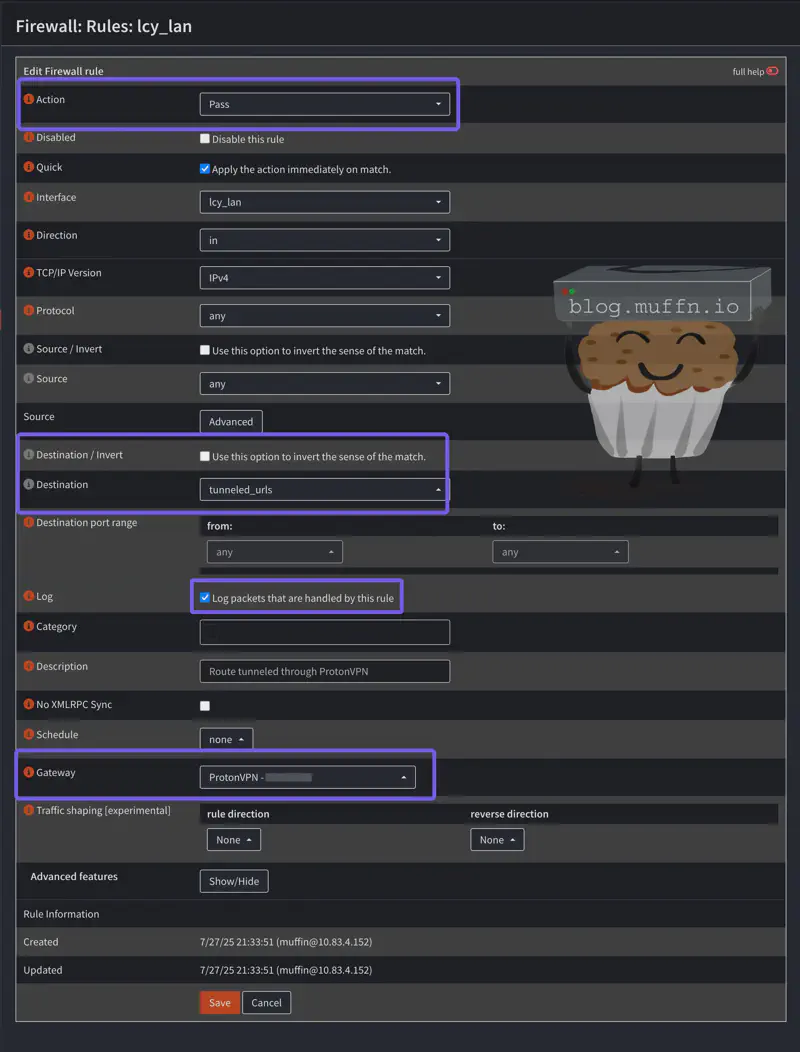The width and height of the screenshot is (800, 1052).
Task: Open the Action dropdown set to Pass
Action: point(324,104)
